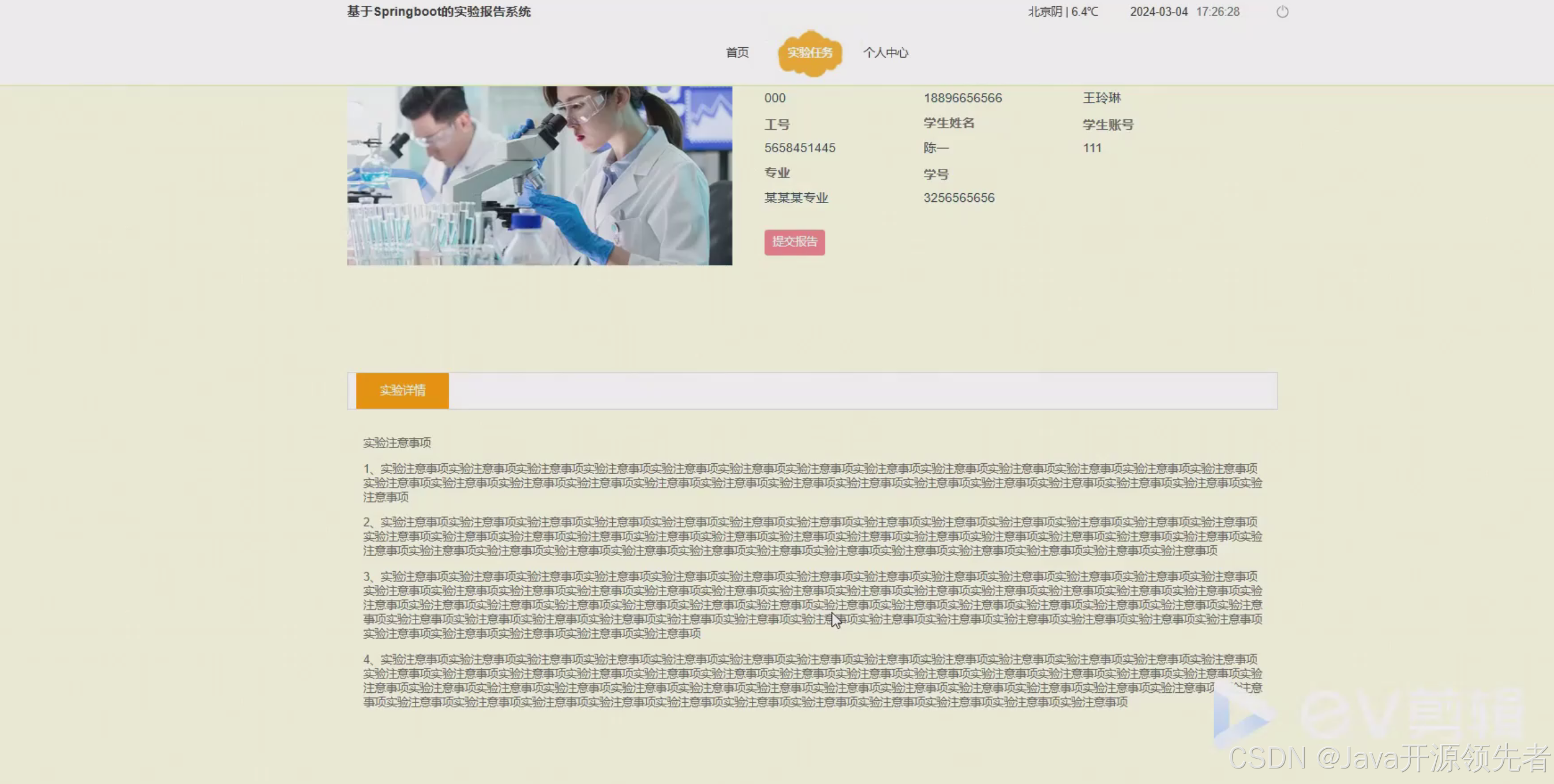The width and height of the screenshot is (1554, 784).
Task: Click the 实验注意事项 heading
Action: click(x=396, y=442)
